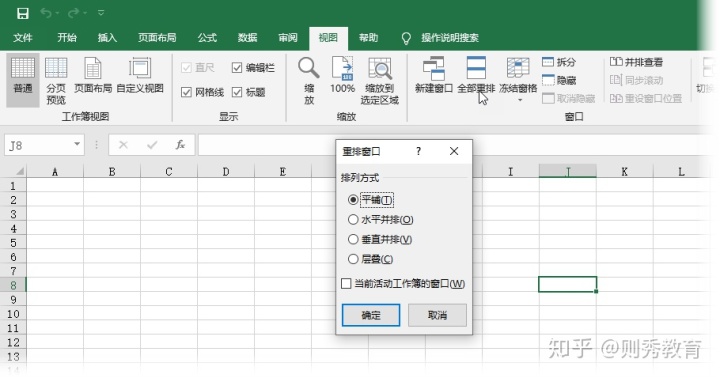720x378 pixels.
Task: Click the select all corner triangle
Action: pos(19,171)
